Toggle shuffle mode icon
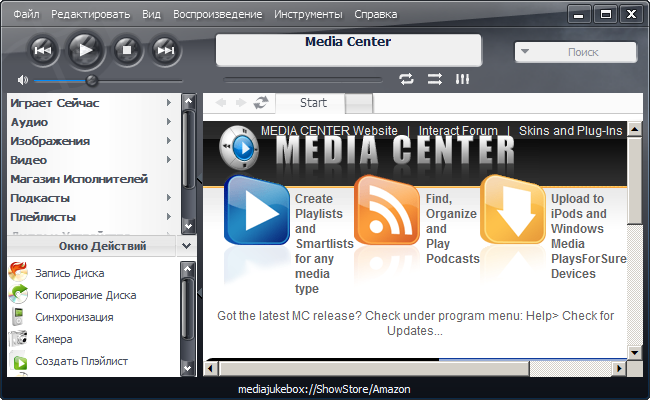Screen dimensions: 650x400 click(x=435, y=79)
